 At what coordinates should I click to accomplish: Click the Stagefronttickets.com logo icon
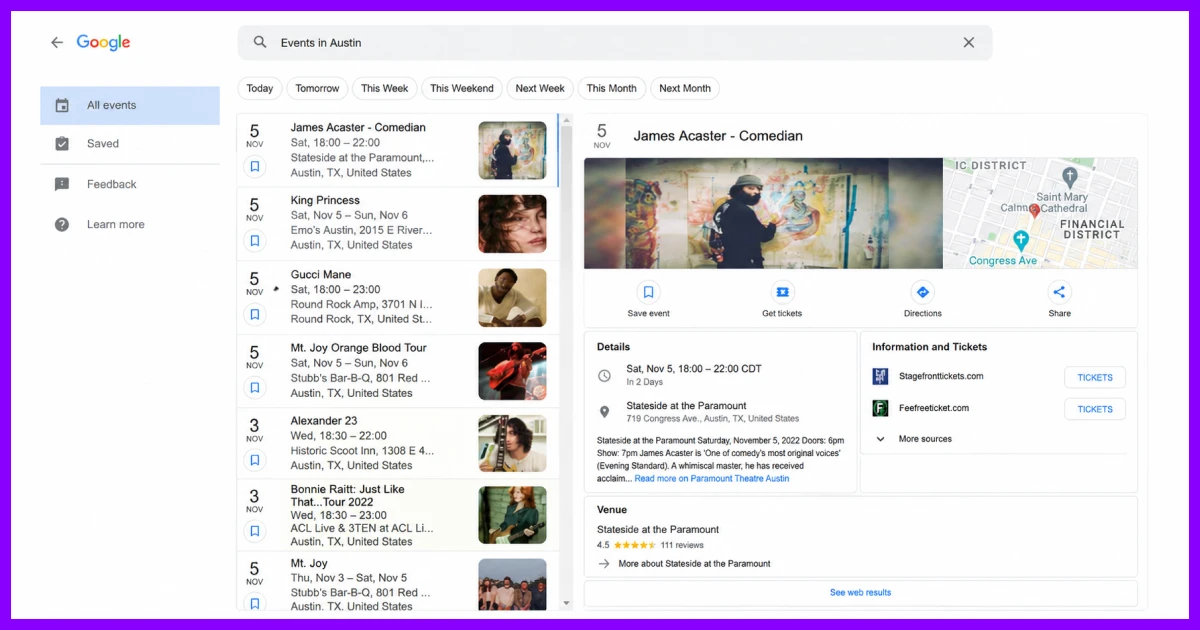880,377
